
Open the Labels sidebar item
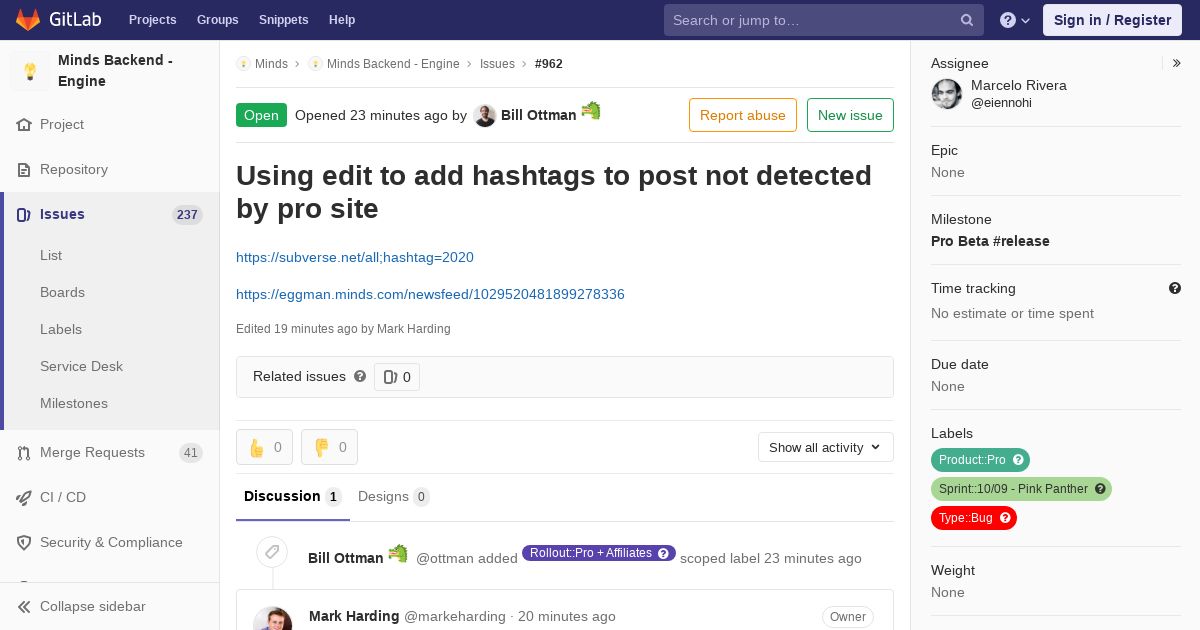pyautogui.click(x=61, y=330)
